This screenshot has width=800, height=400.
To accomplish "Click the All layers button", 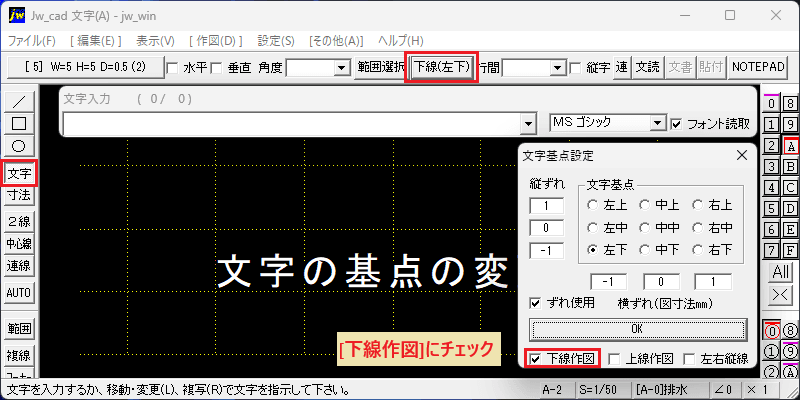I will 781,272.
